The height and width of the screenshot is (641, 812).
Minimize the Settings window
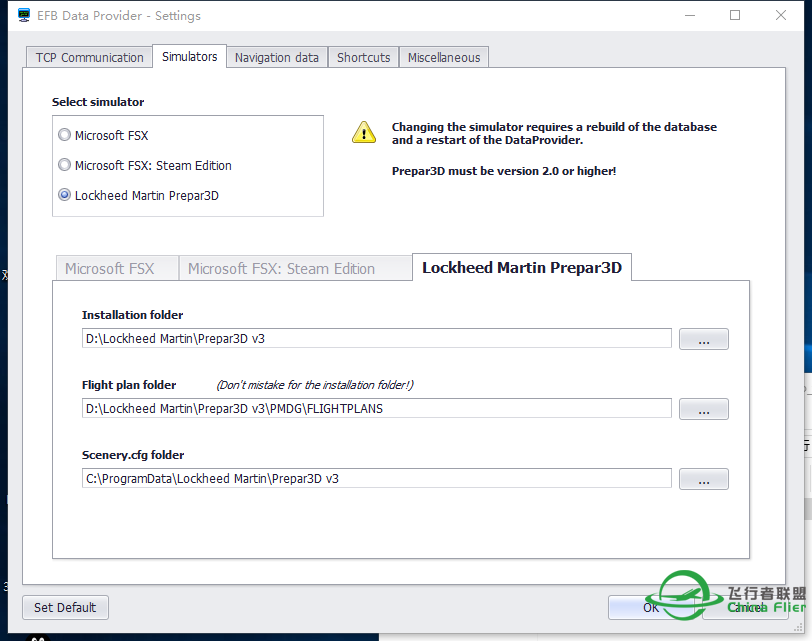tap(690, 16)
